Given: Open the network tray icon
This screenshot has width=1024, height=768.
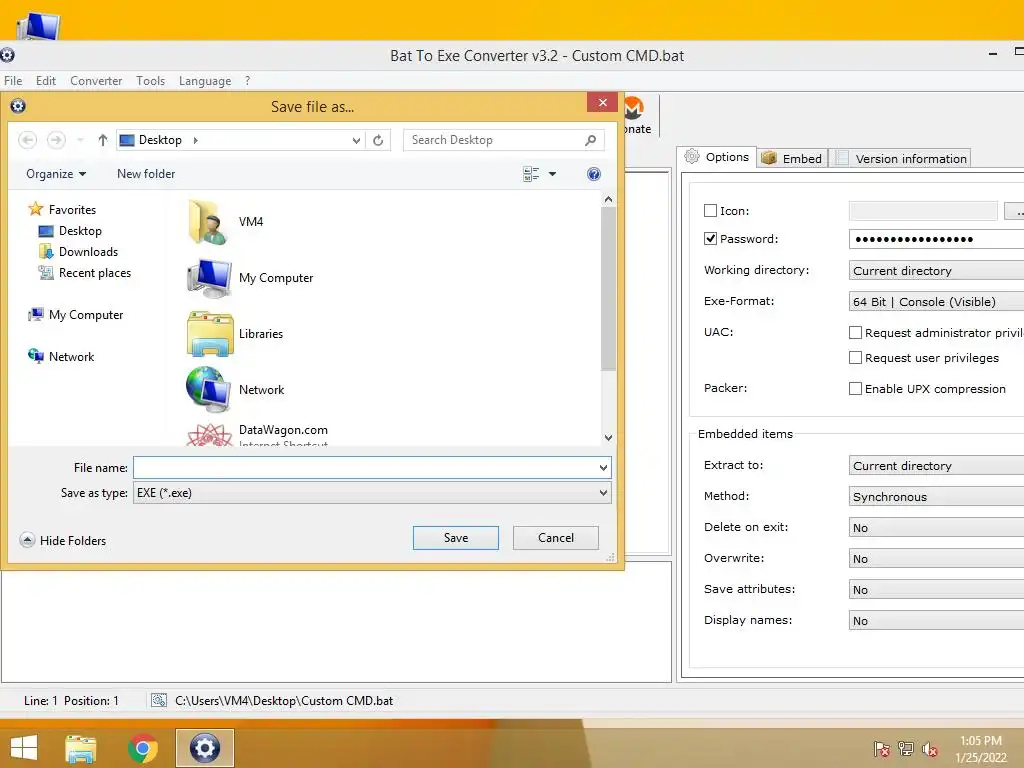Looking at the screenshot, I should coord(906,749).
